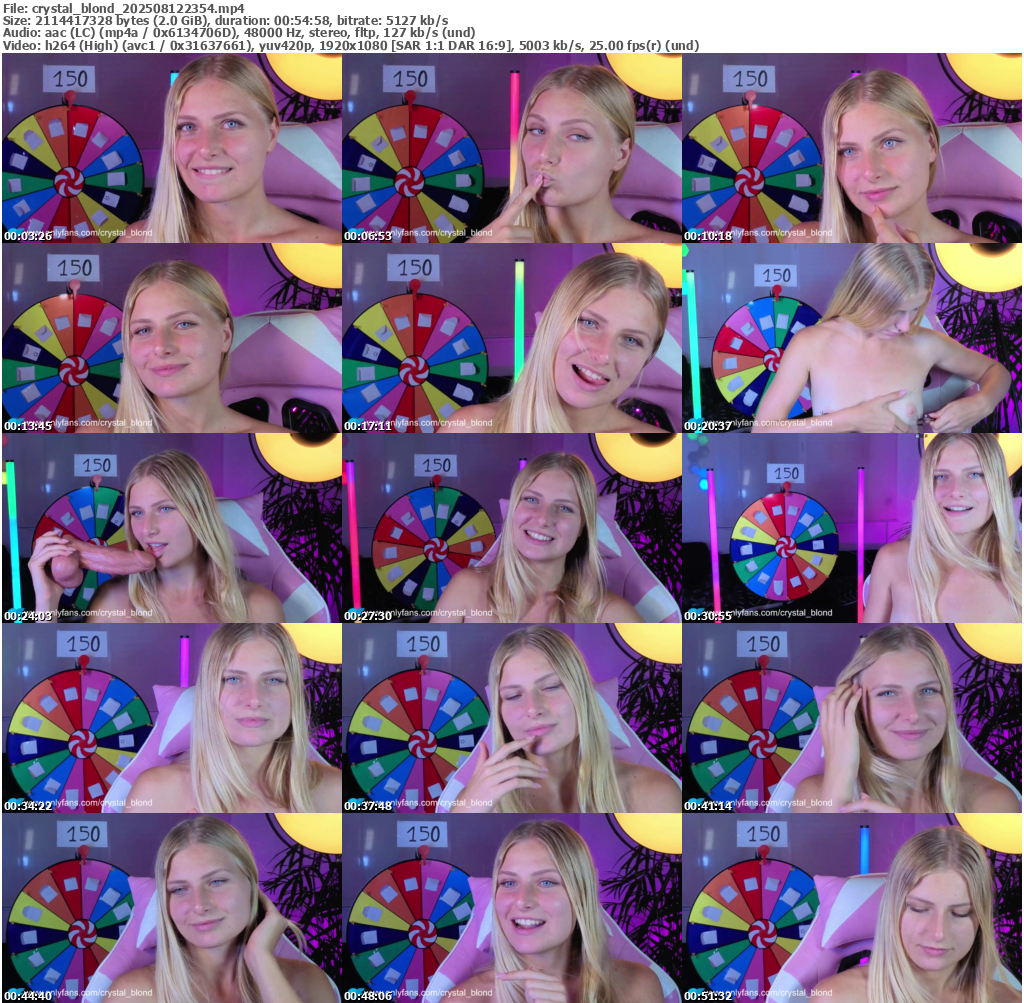The height and width of the screenshot is (1003, 1024).
Task: Select the thumbnail labeled 00:27:30
Action: pyautogui.click(x=512, y=528)
